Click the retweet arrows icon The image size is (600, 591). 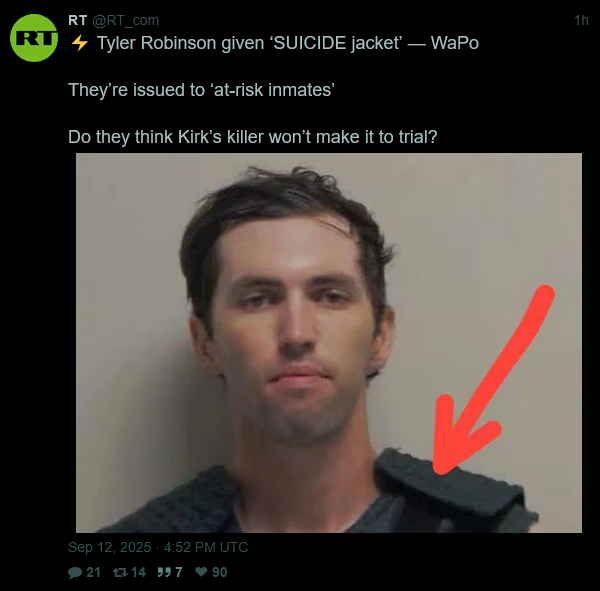click(120, 572)
